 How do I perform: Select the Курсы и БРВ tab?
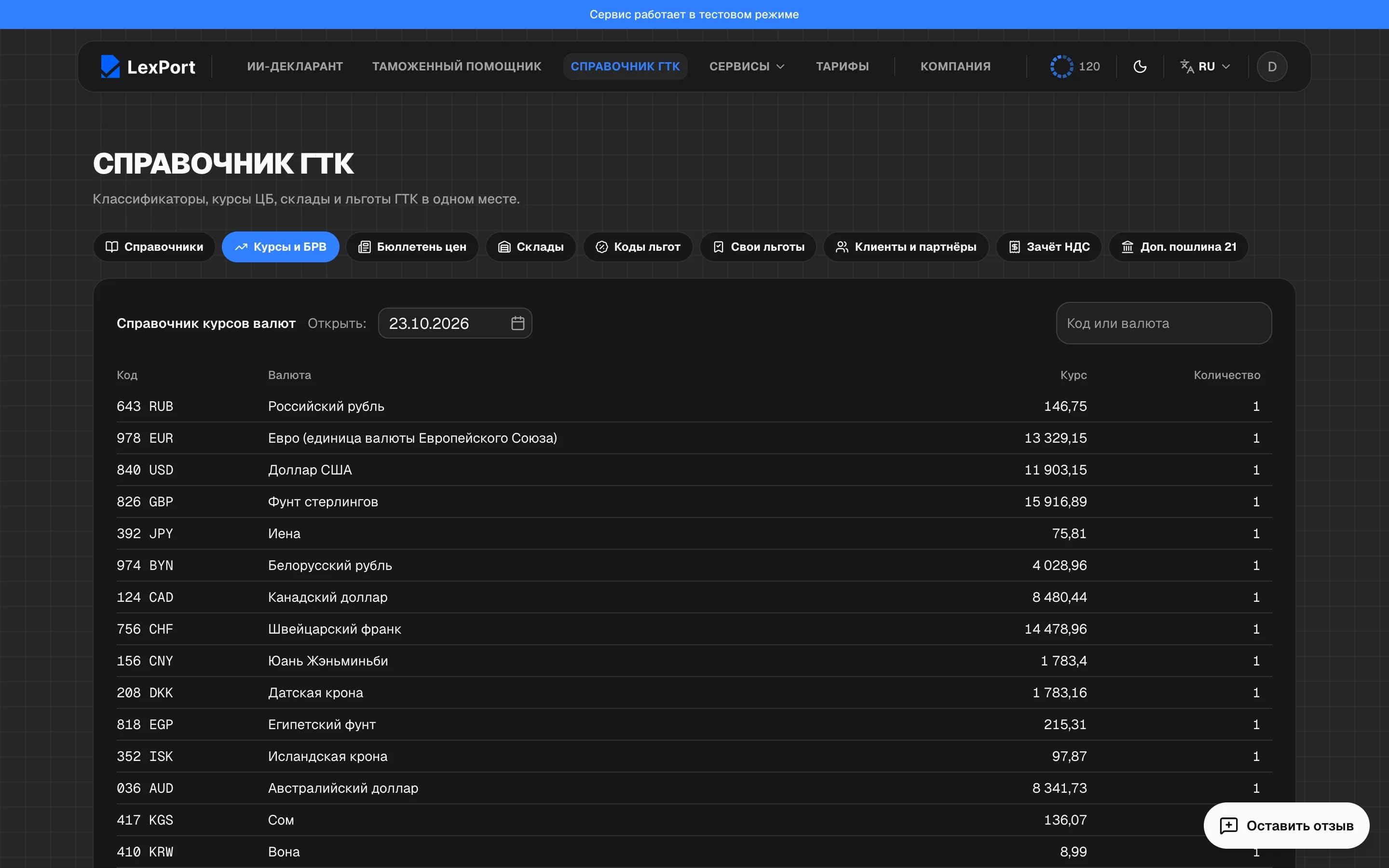tap(281, 247)
